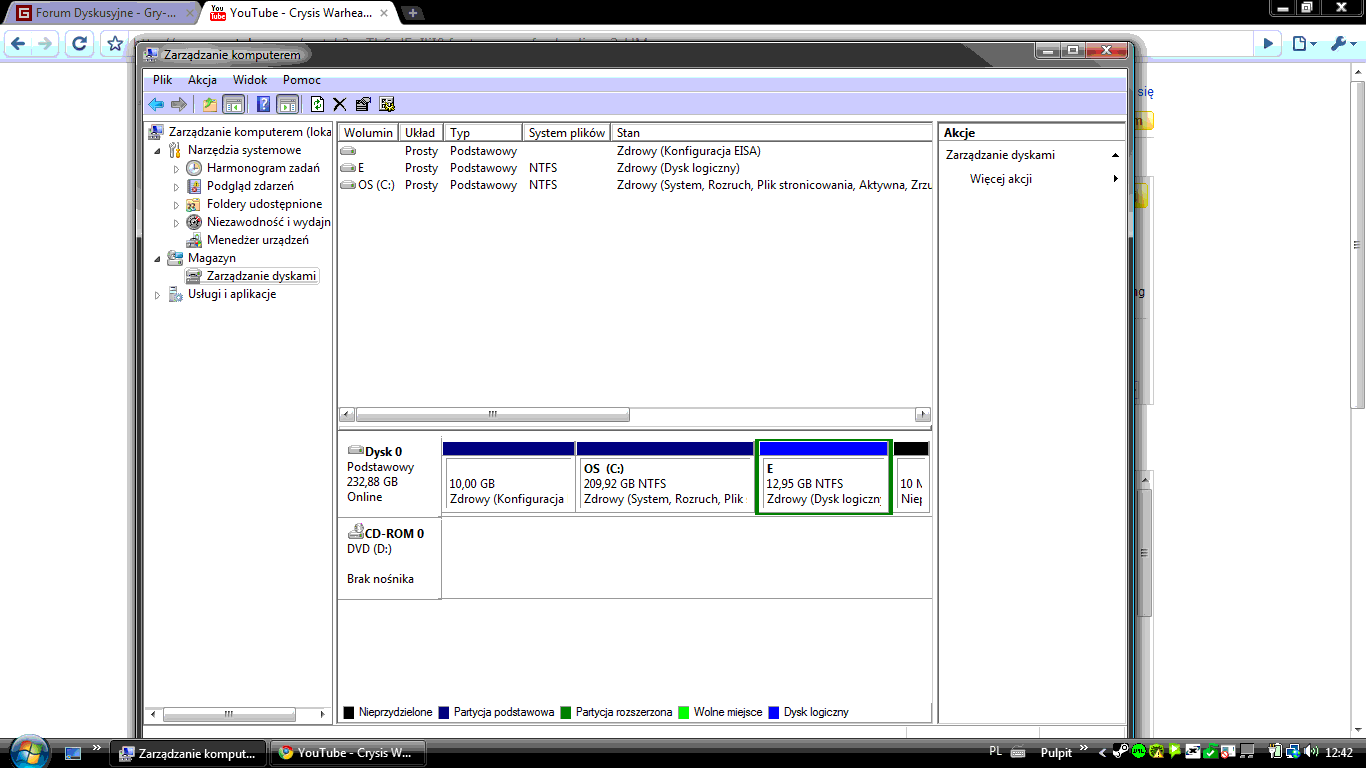This screenshot has width=1366, height=768.
Task: Open the Widok menu
Action: tap(250, 80)
